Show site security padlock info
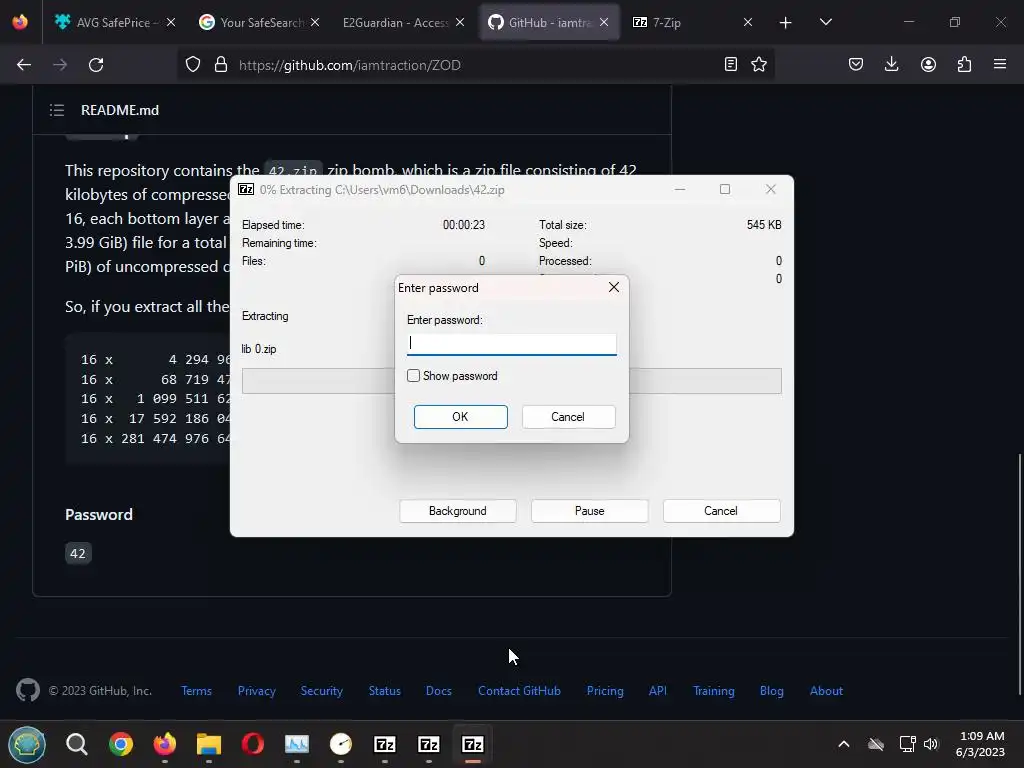Viewport: 1024px width, 768px height. [221, 65]
